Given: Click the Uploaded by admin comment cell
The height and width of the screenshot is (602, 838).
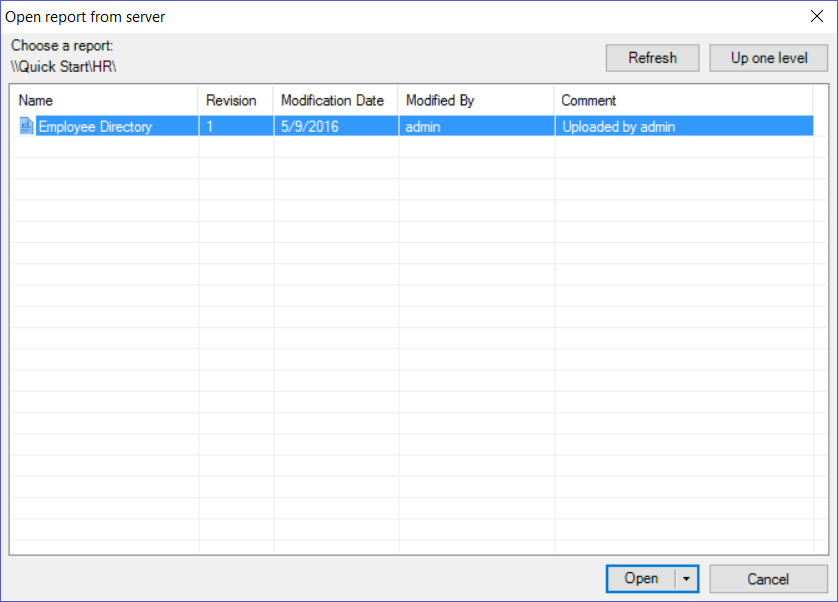Looking at the screenshot, I should pyautogui.click(x=684, y=126).
